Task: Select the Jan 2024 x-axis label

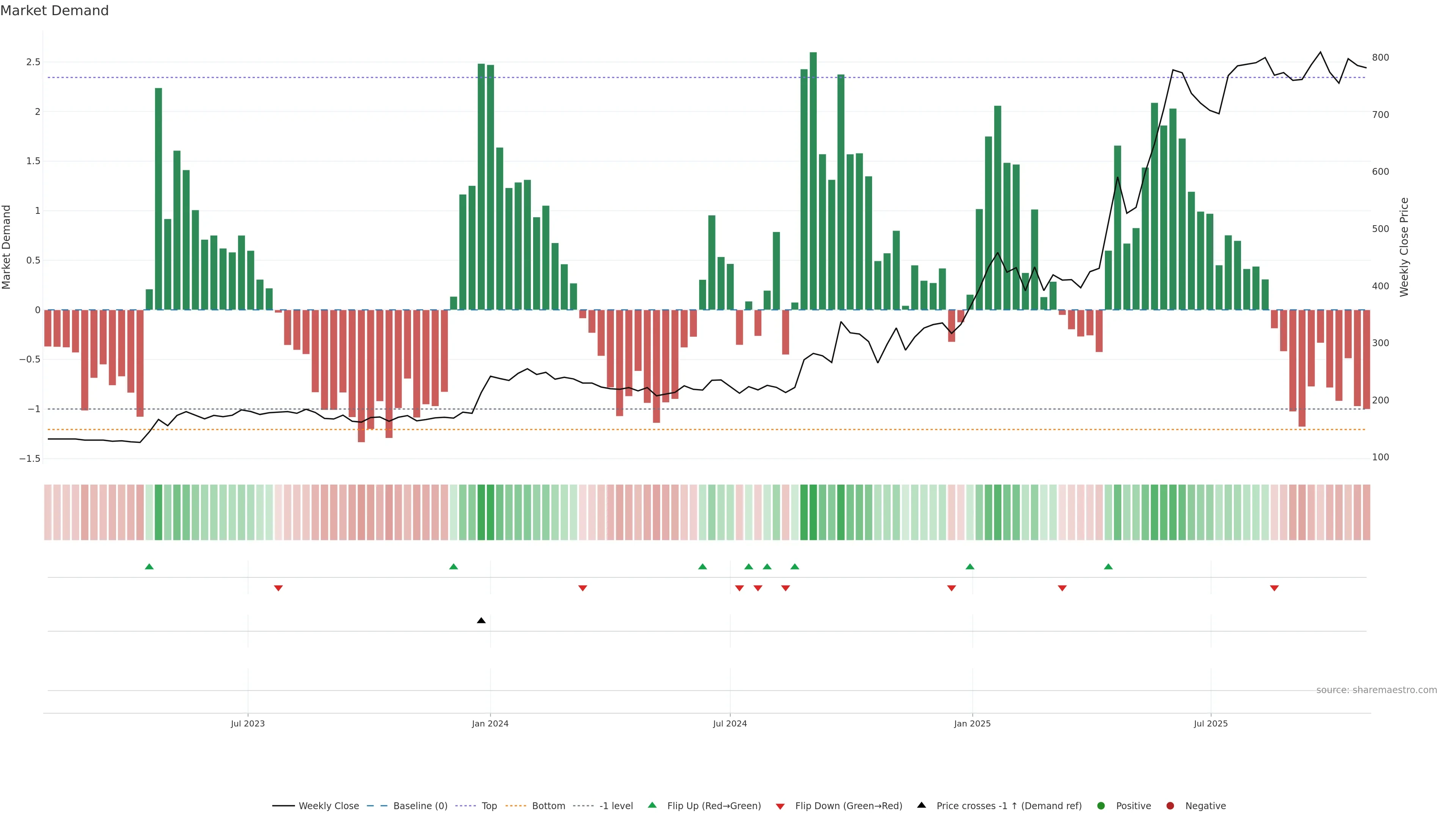Action: point(490,723)
